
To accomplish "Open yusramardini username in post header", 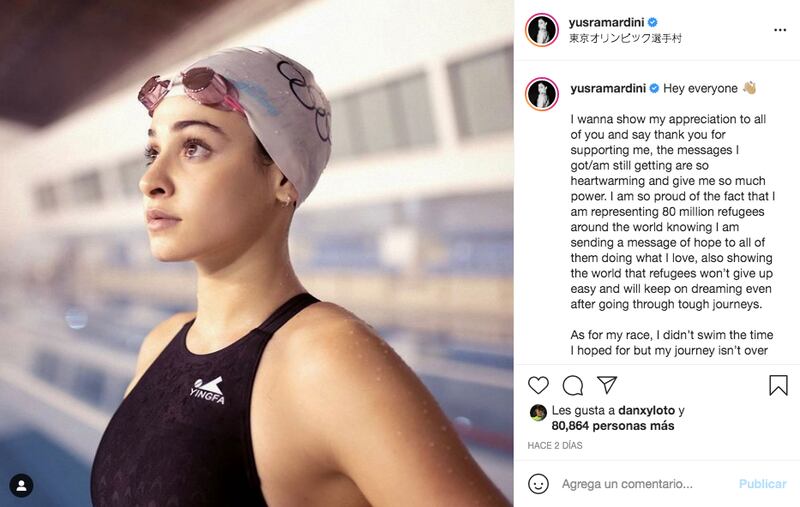I will 606,22.
